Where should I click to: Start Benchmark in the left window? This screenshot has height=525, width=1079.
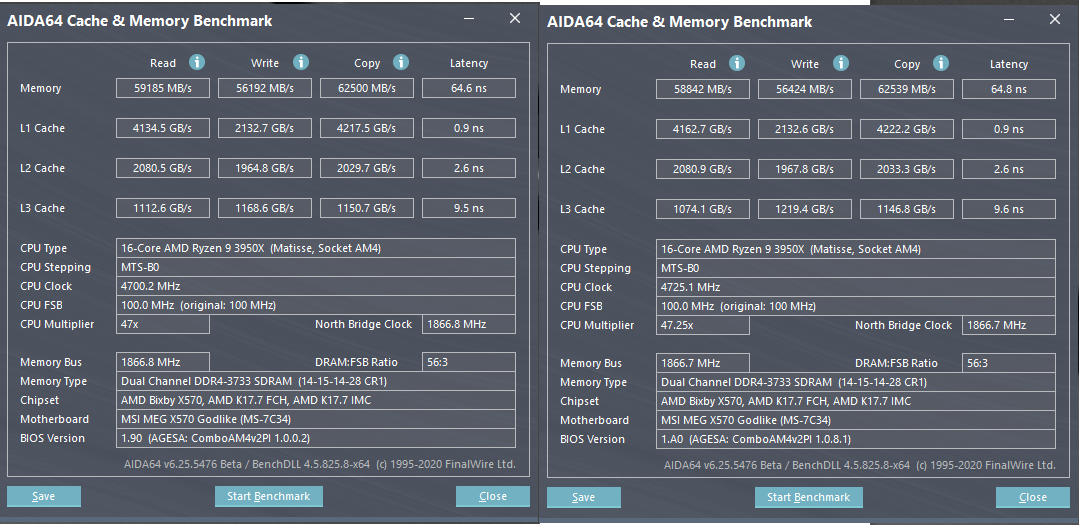pos(268,496)
